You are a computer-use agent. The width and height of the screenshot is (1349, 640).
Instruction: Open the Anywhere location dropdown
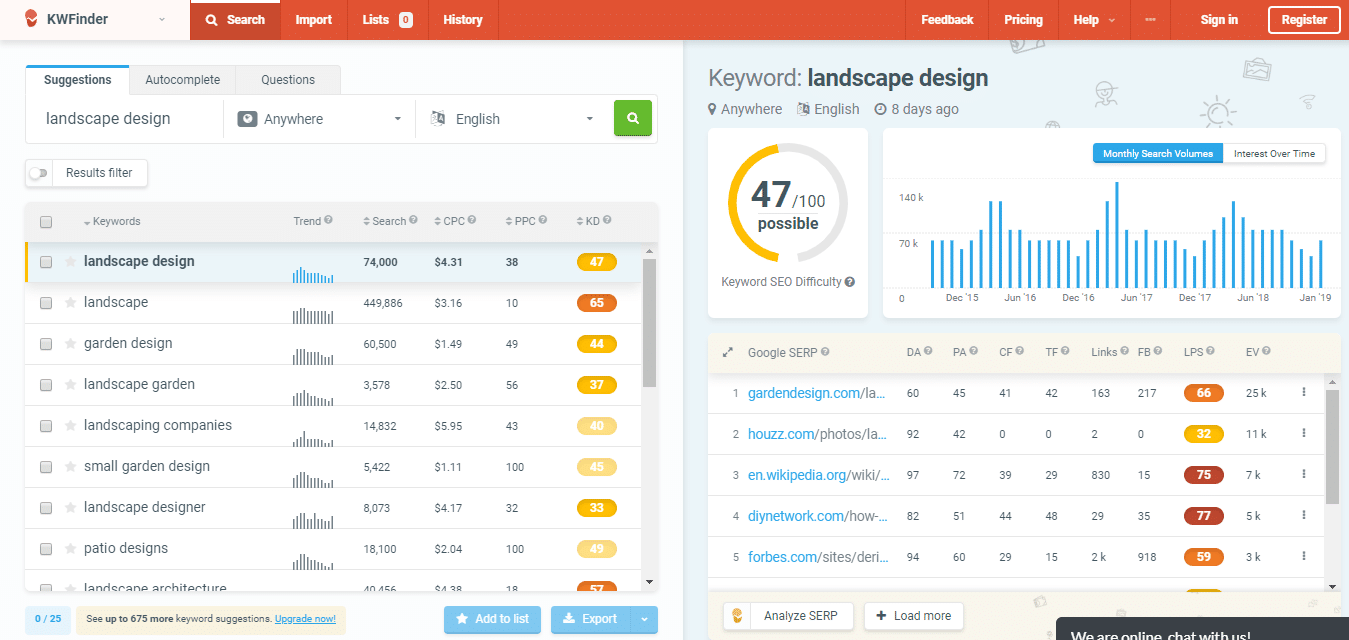[x=320, y=118]
